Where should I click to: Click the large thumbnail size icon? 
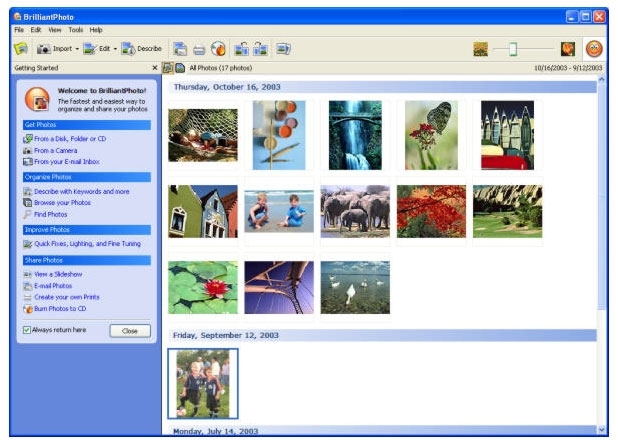tap(568, 49)
